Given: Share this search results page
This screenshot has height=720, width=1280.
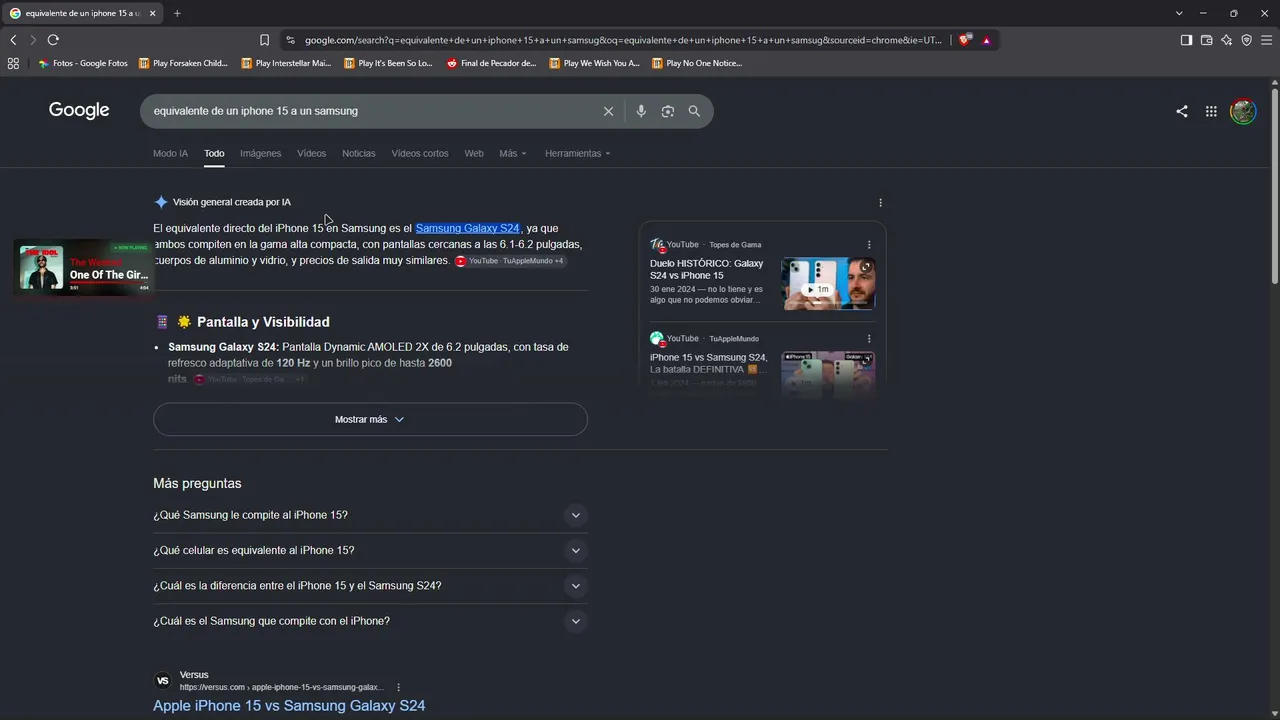Looking at the screenshot, I should (1182, 111).
